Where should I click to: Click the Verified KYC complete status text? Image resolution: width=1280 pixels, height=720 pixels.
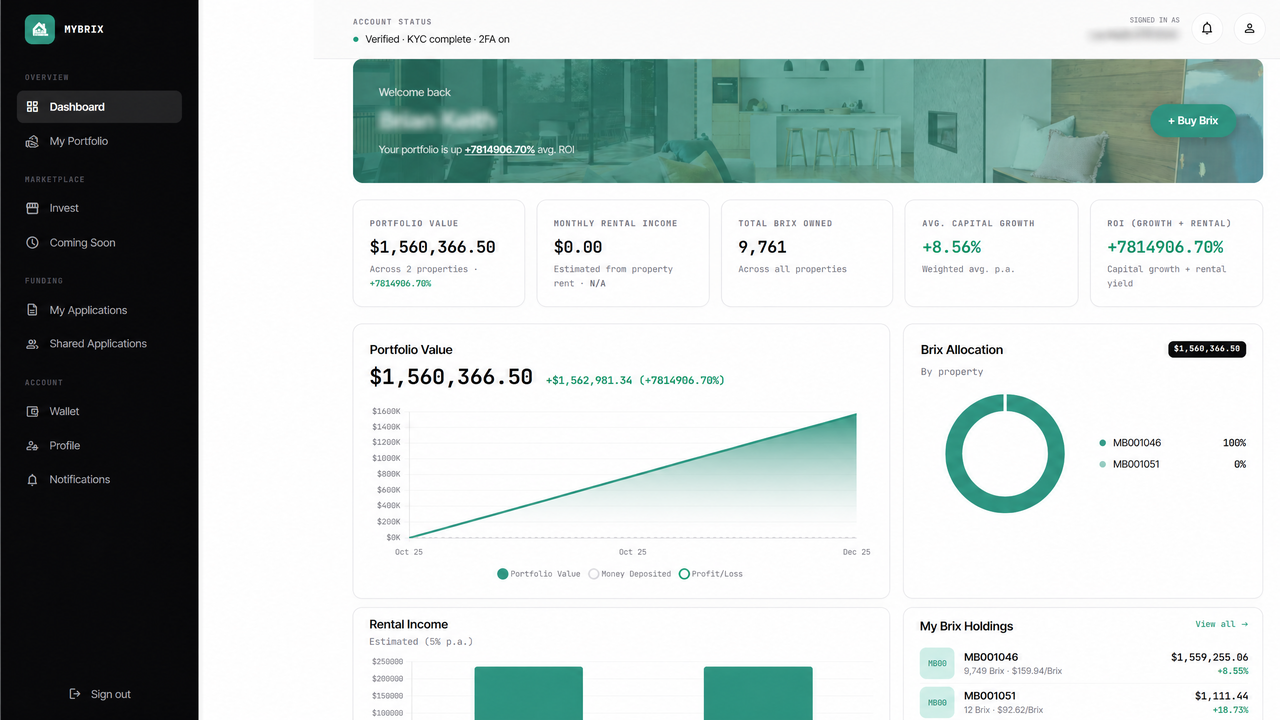[x=437, y=39]
